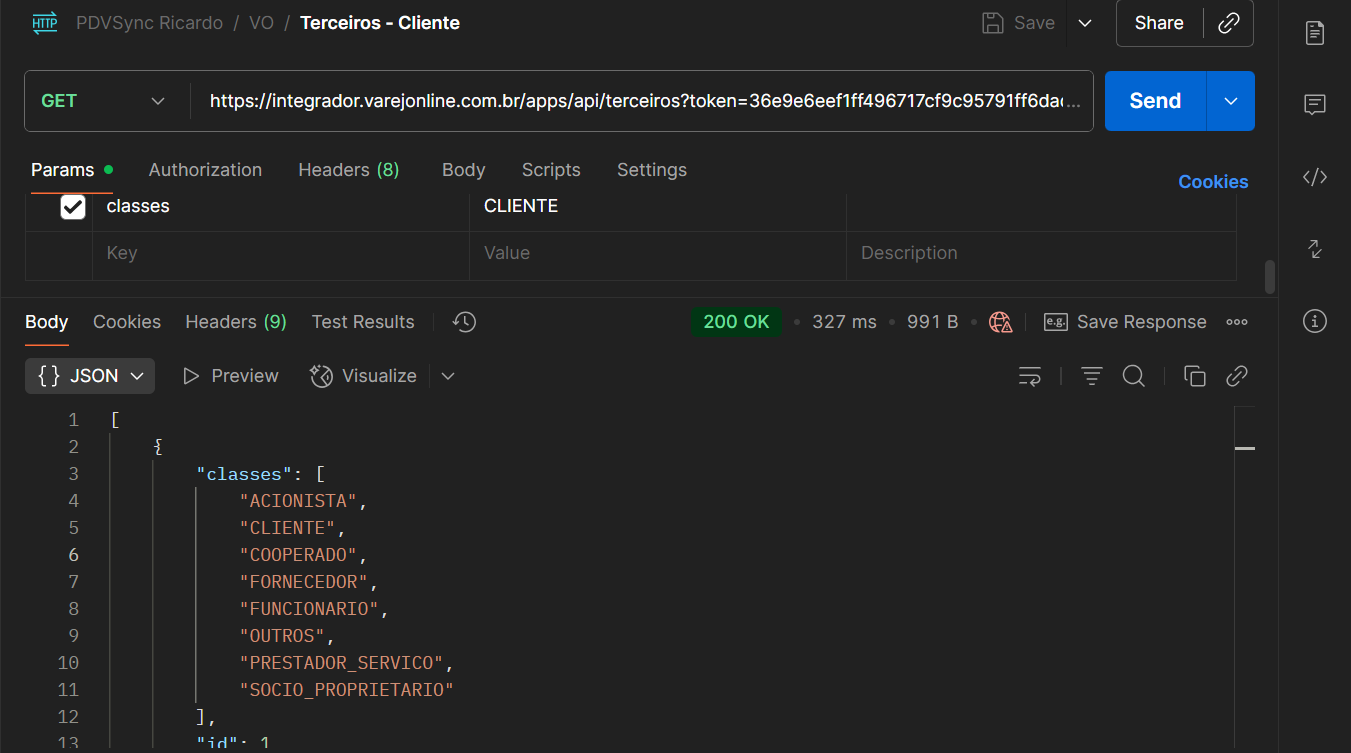Screen dimensions: 1351x753
Task: Copy the response body with copy icon
Action: [x=1194, y=376]
